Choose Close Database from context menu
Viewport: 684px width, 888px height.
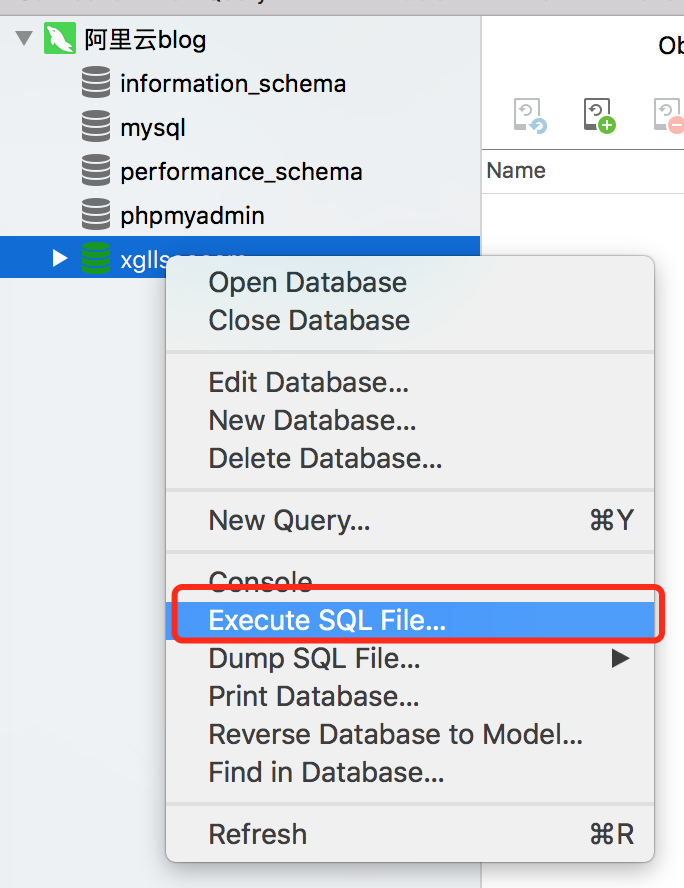tap(410, 320)
